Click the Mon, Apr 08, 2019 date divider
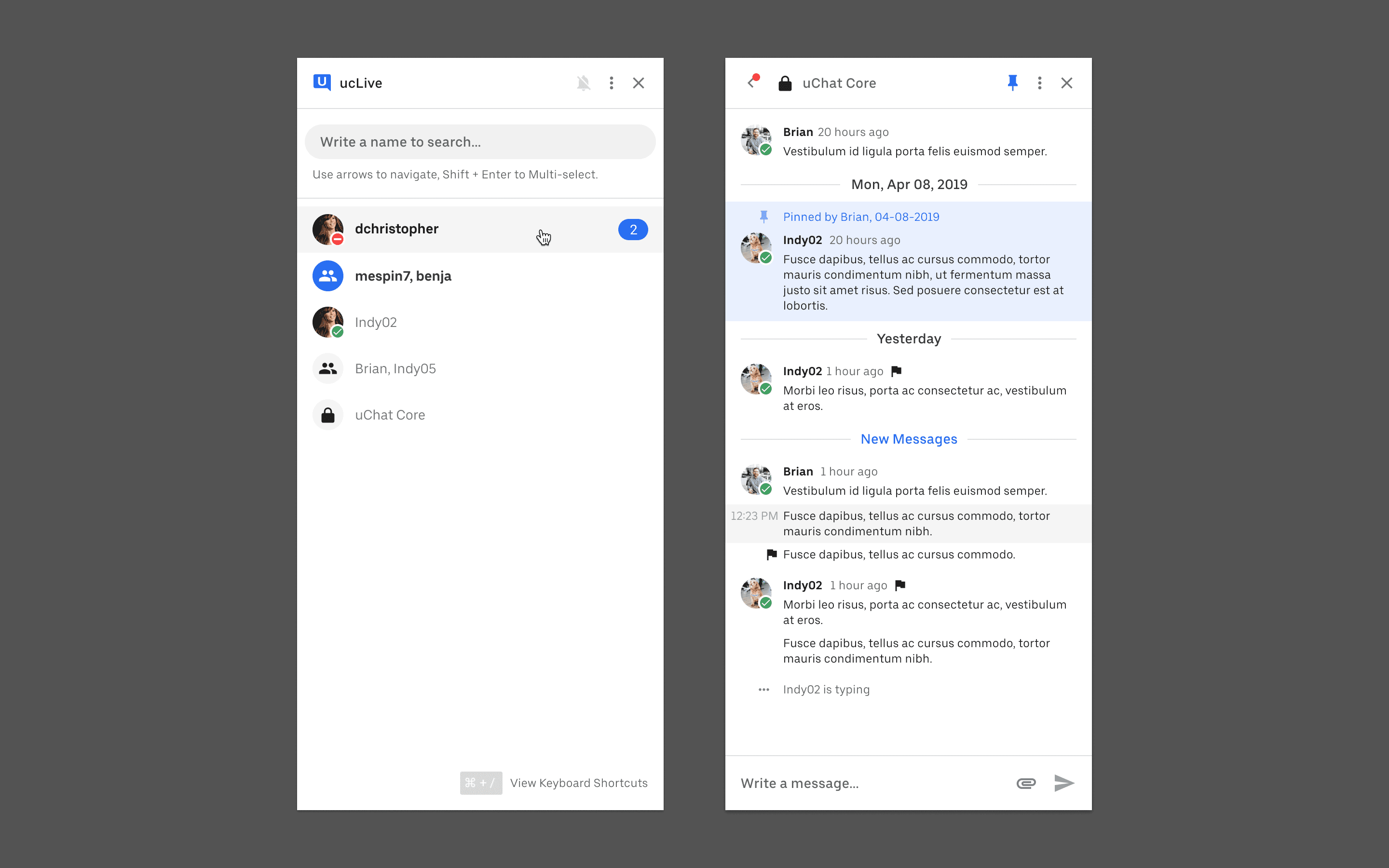 tap(909, 185)
